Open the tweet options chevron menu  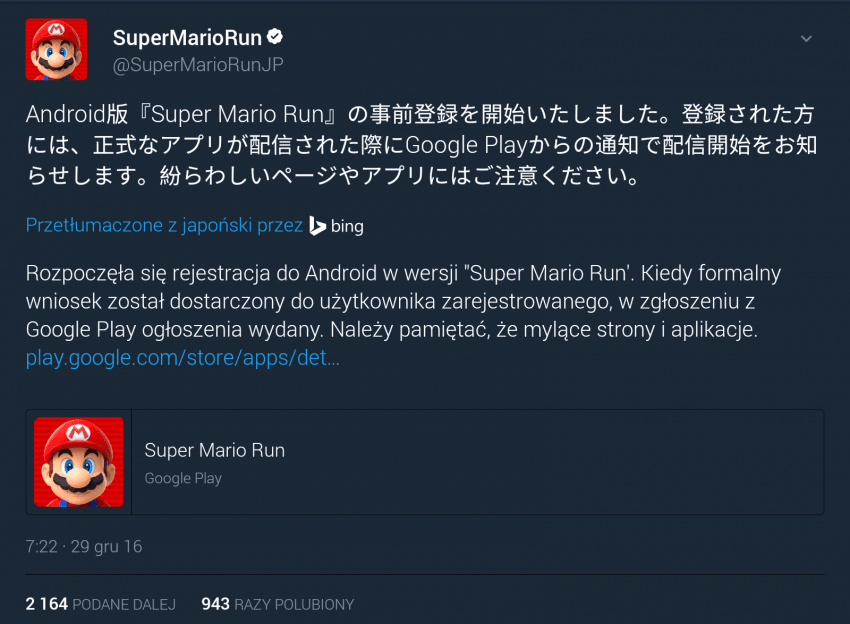[x=807, y=39]
